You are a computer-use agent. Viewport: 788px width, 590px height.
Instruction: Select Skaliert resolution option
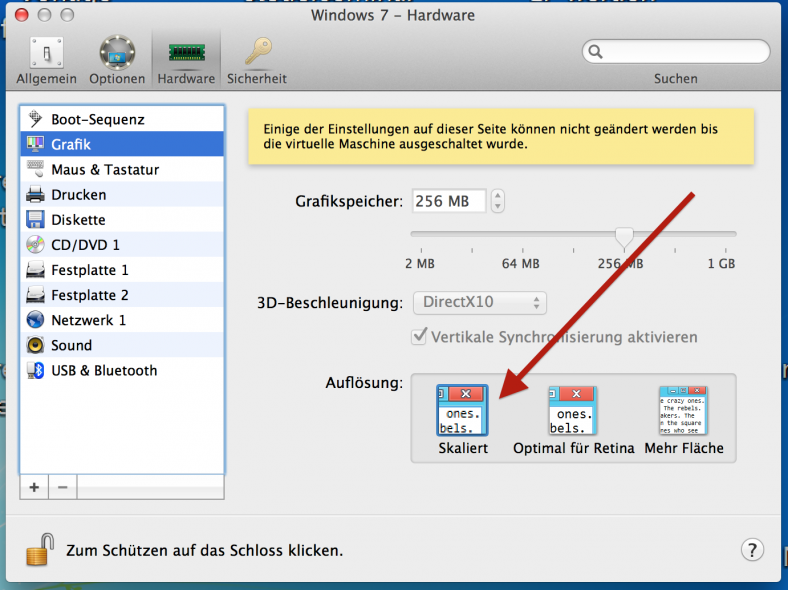(463, 420)
